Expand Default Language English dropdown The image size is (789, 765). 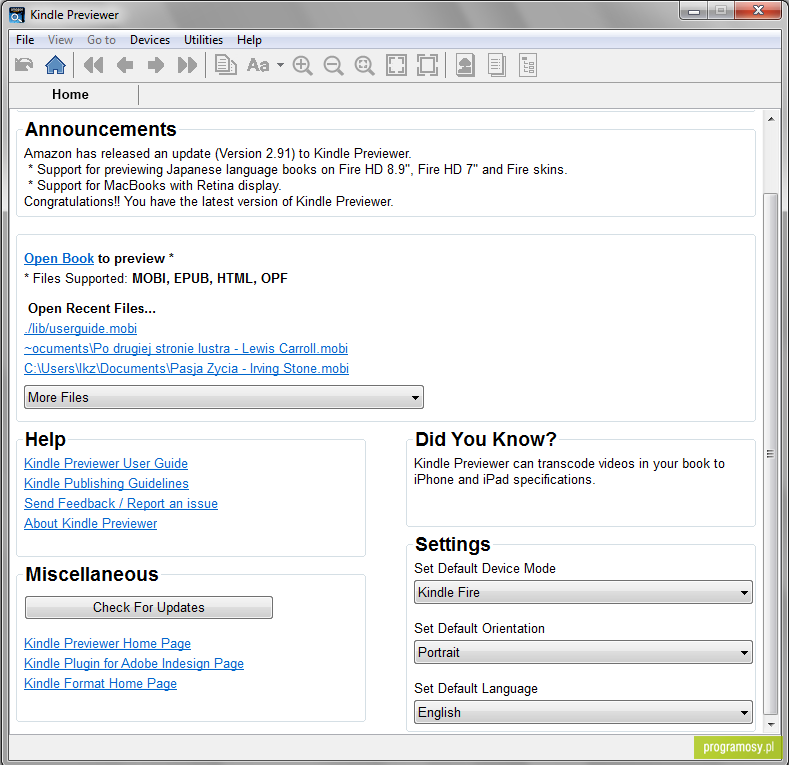tap(583, 712)
